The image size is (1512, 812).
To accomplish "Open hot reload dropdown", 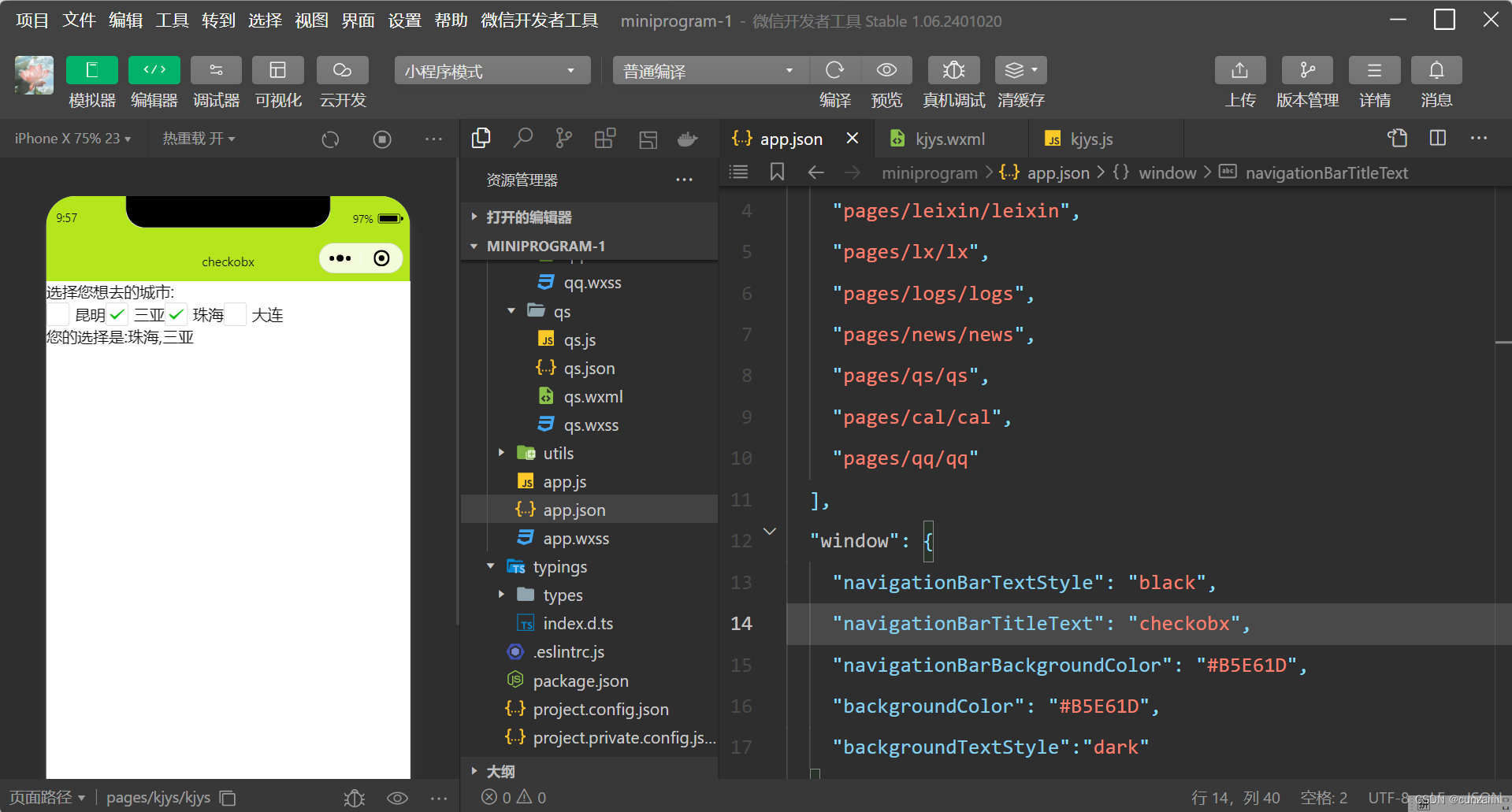I will tap(199, 139).
